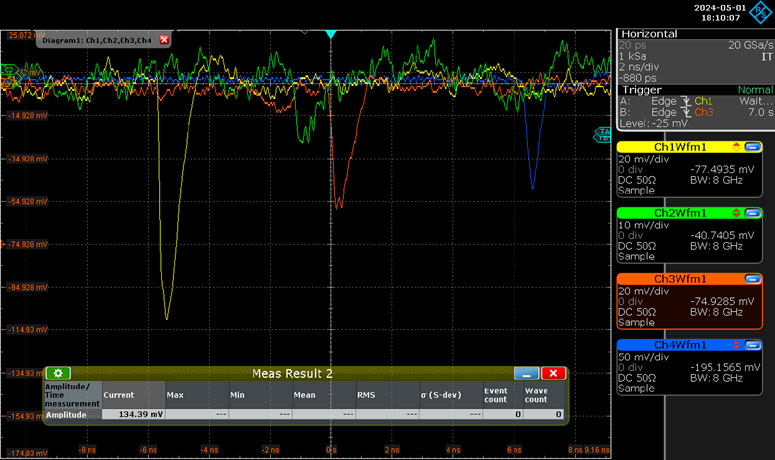Screen dimensions: 775x460
Task: Select the cyan trigger position marker
Action: tap(331, 34)
